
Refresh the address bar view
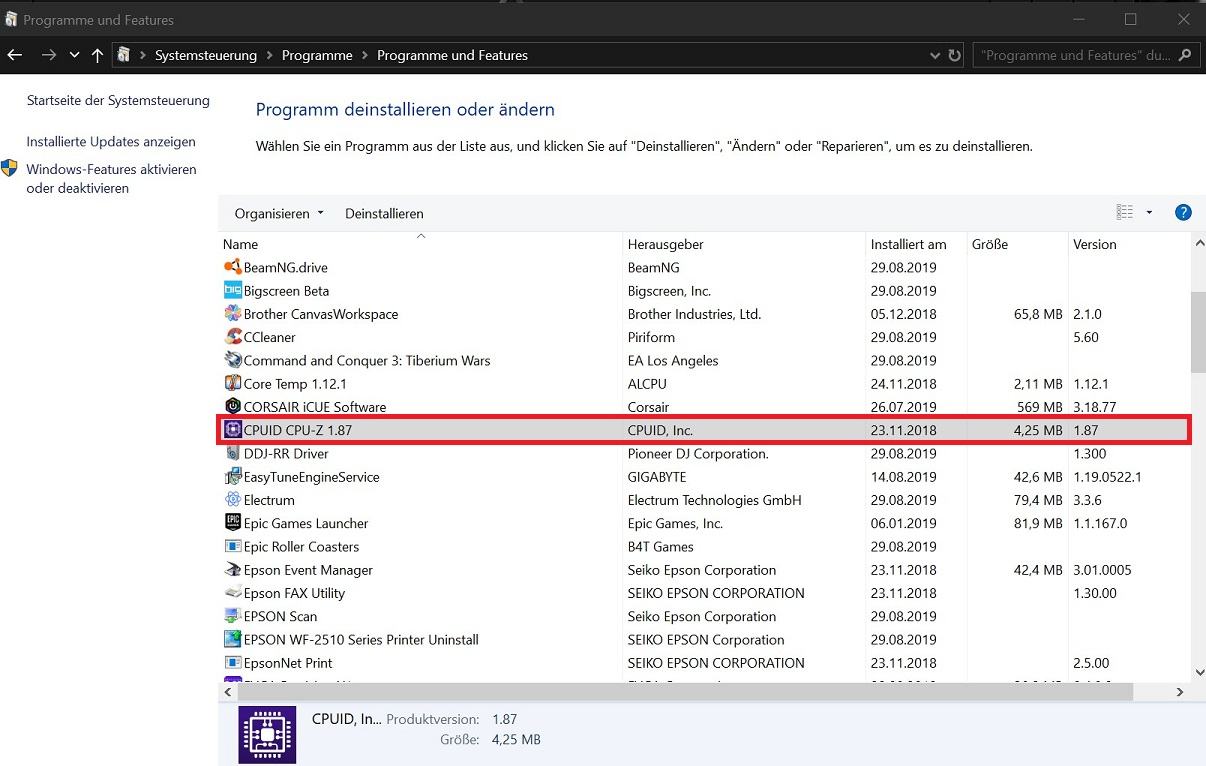955,56
